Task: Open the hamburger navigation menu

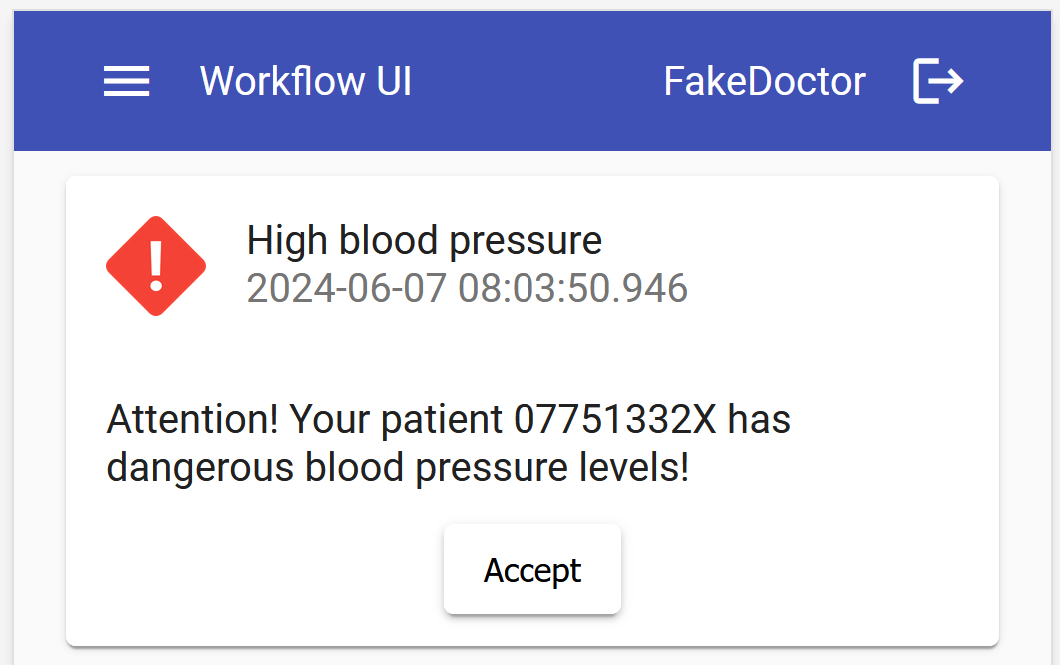Action: point(127,81)
